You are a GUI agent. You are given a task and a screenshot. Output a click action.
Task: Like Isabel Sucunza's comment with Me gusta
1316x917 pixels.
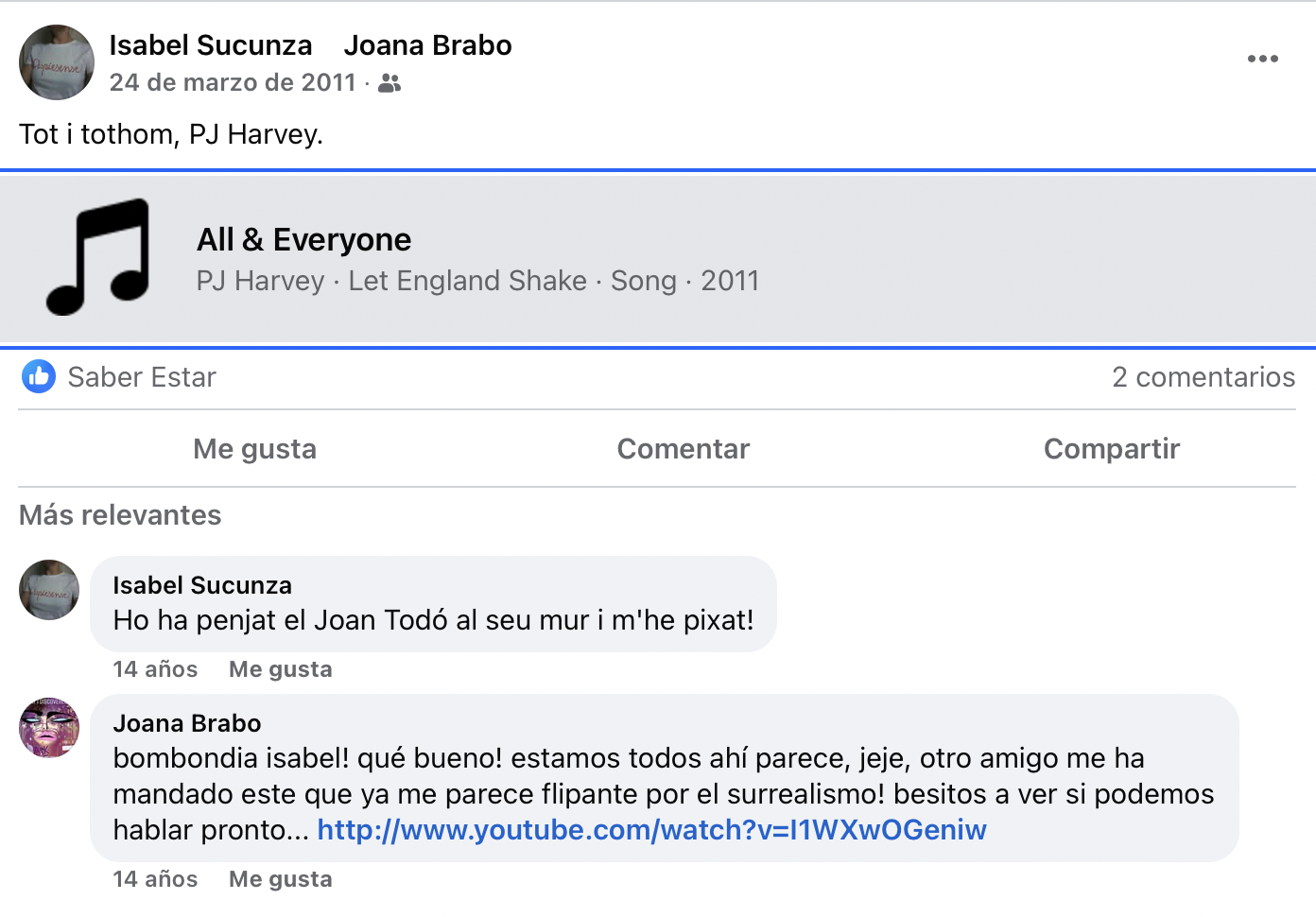280,669
